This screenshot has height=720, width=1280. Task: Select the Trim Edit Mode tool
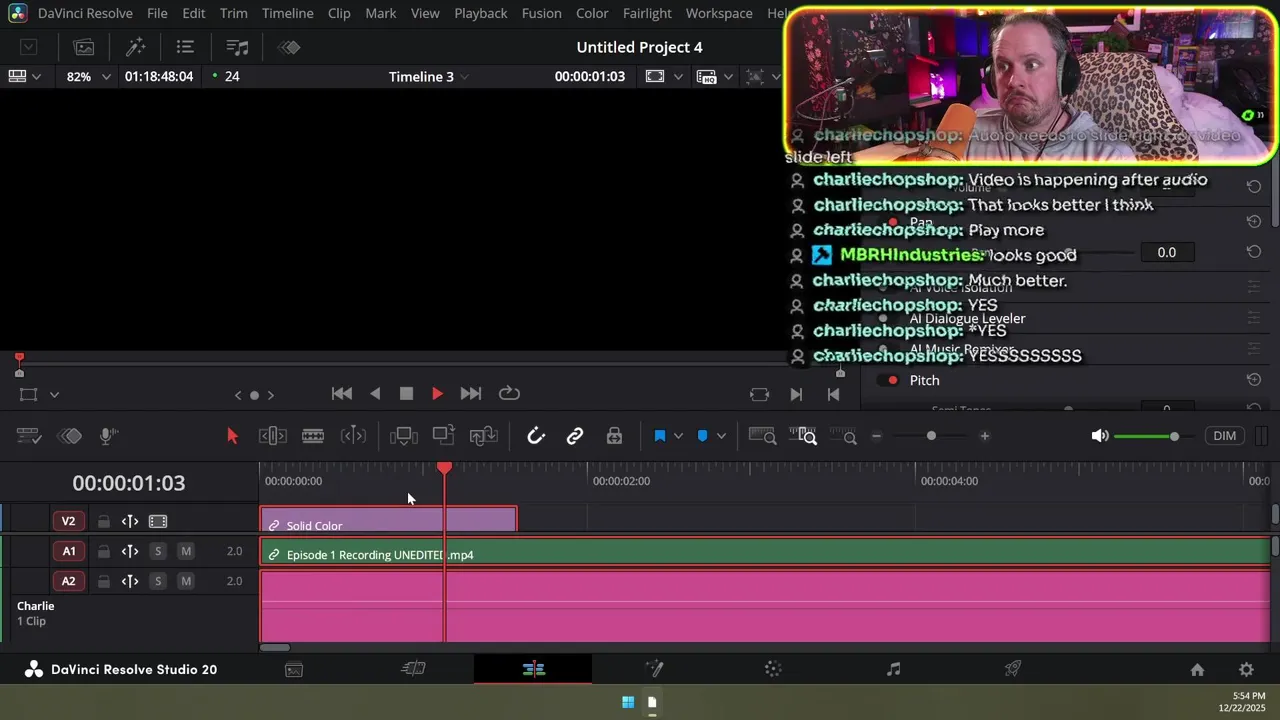pyautogui.click(x=273, y=436)
